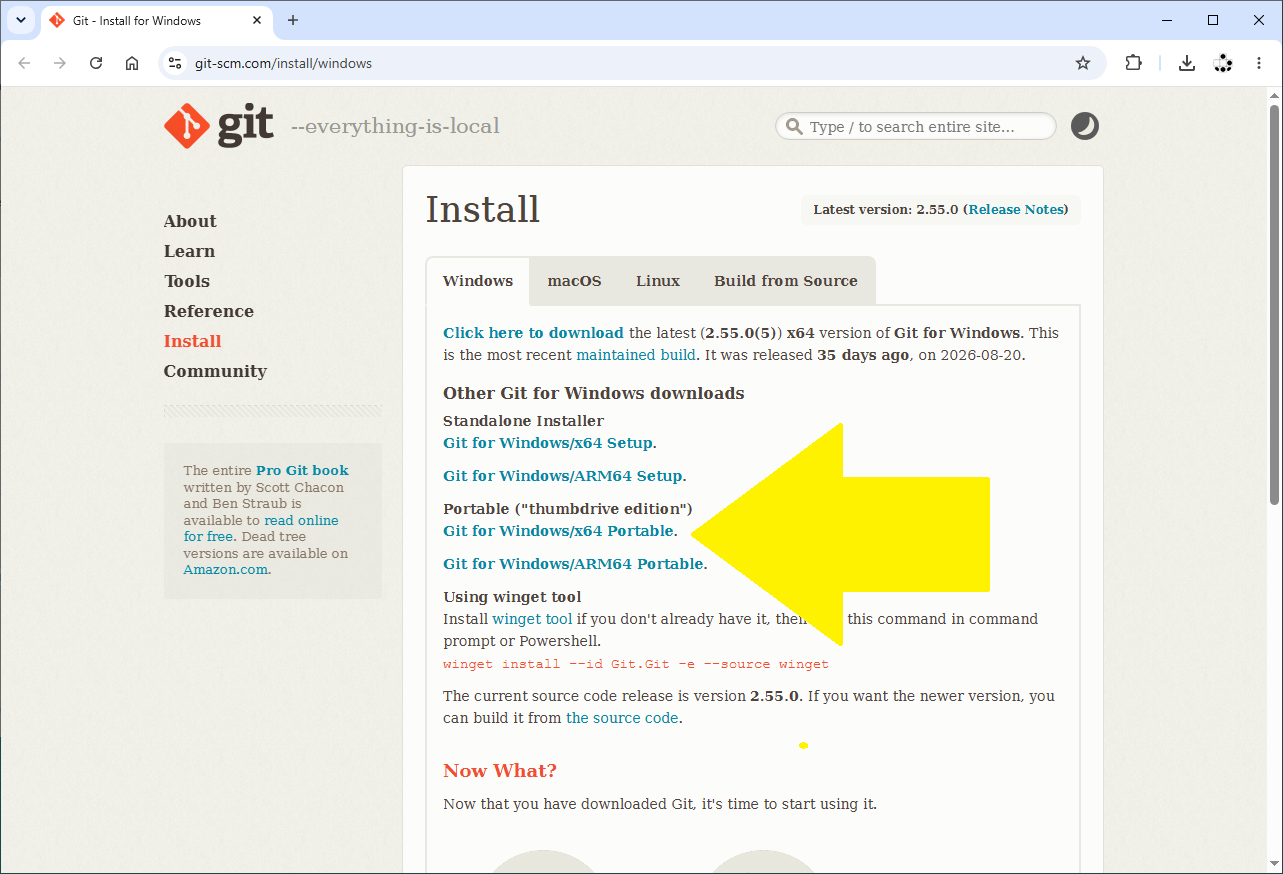Follow 'the source code' link

pos(622,718)
